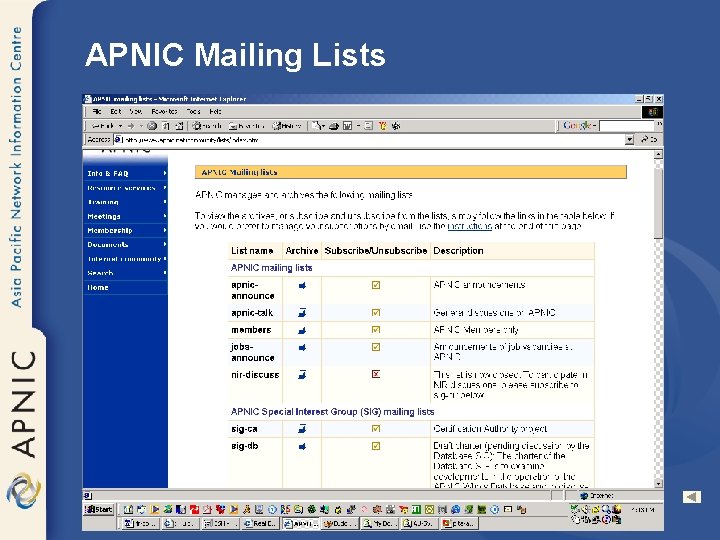This screenshot has width=720, height=540.
Task: Click the 'Subscribe/Unsubscribe' column header
Action: coord(376,251)
